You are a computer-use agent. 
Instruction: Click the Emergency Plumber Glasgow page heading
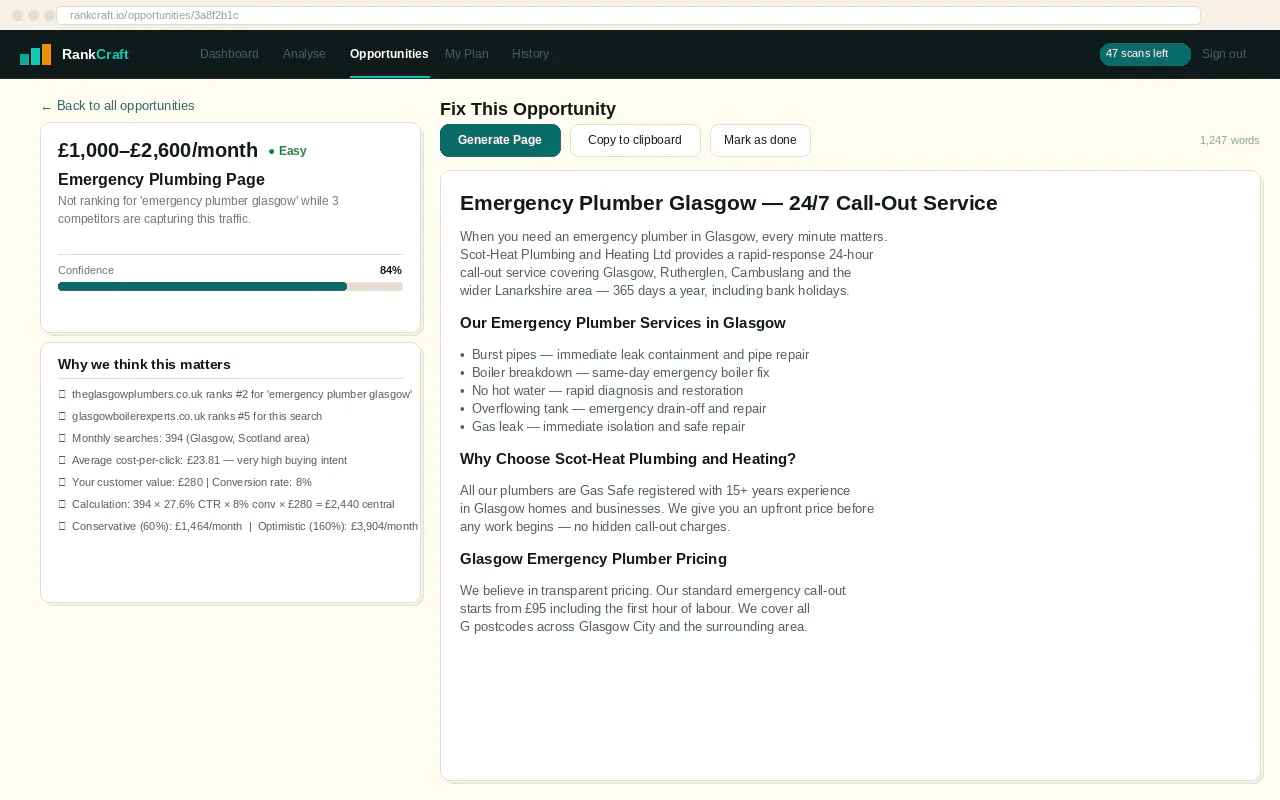[728, 203]
